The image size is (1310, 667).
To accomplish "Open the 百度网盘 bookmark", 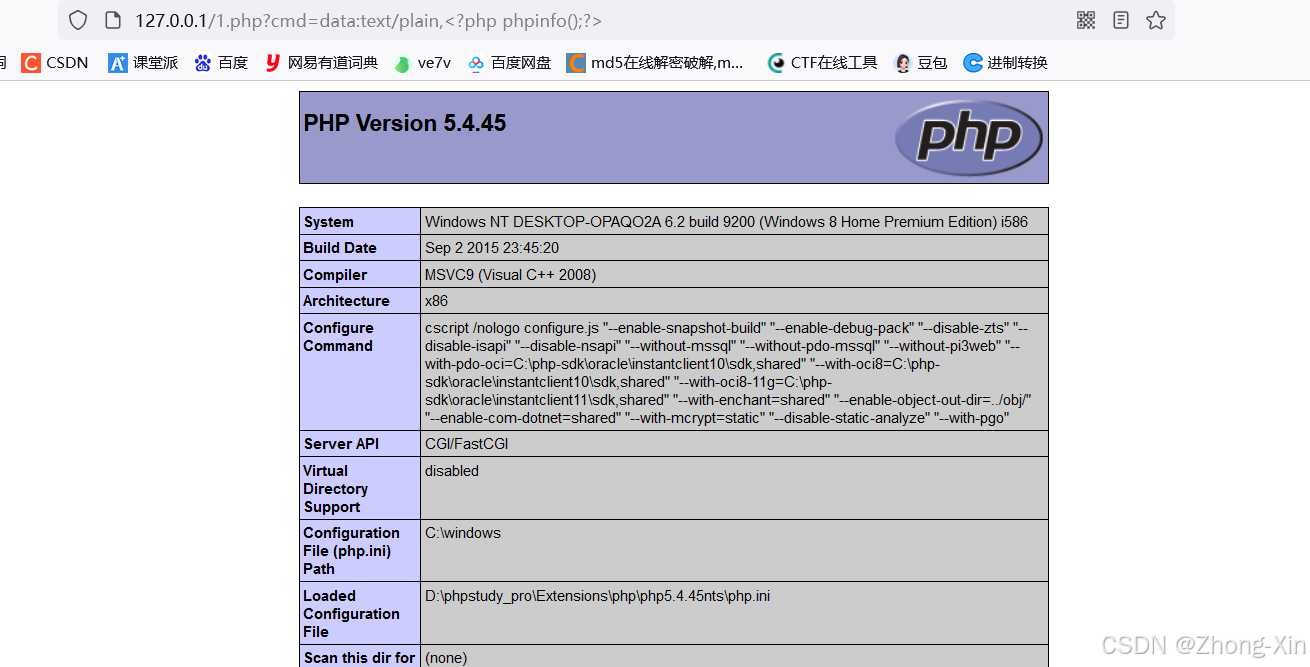I will tap(509, 63).
